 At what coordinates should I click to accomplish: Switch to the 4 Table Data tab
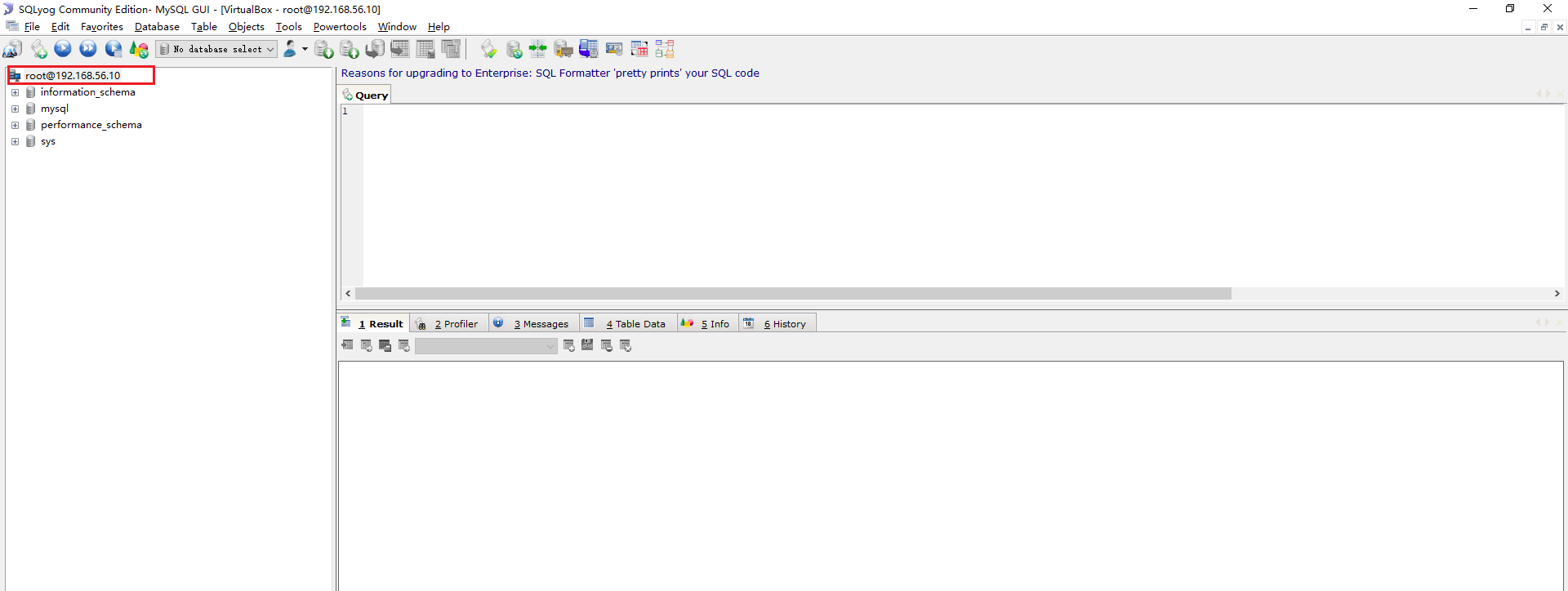627,324
